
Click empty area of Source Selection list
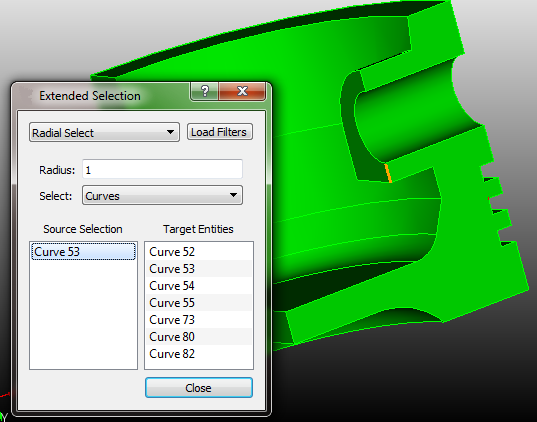tap(83, 315)
